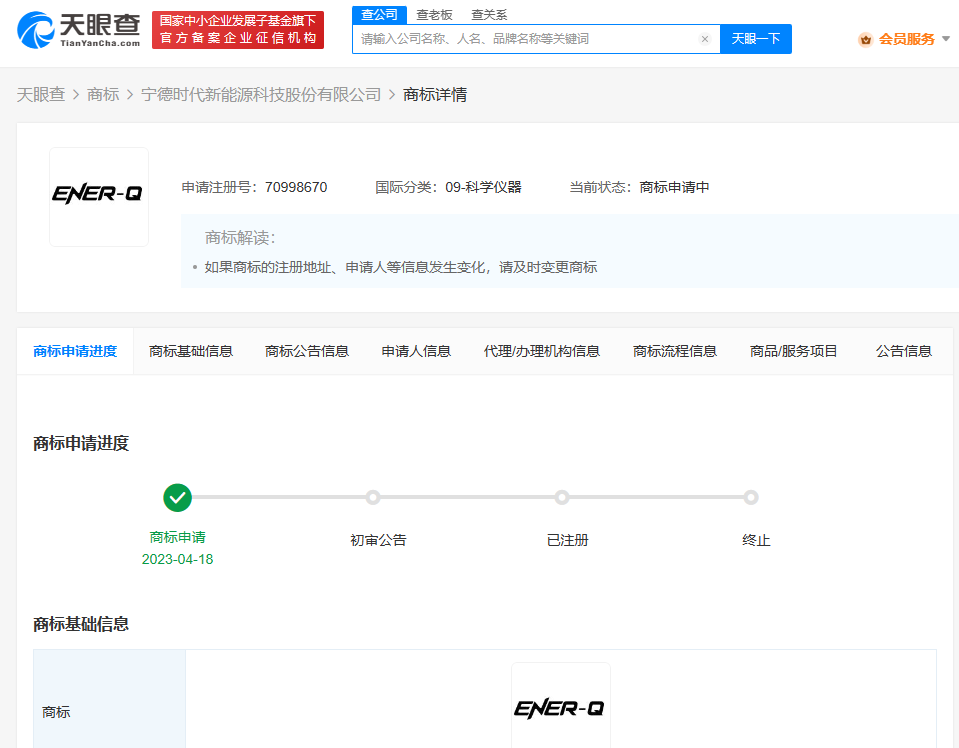Open ENER-Q trademark image at top
Image resolution: width=959 pixels, height=748 pixels.
click(x=98, y=196)
